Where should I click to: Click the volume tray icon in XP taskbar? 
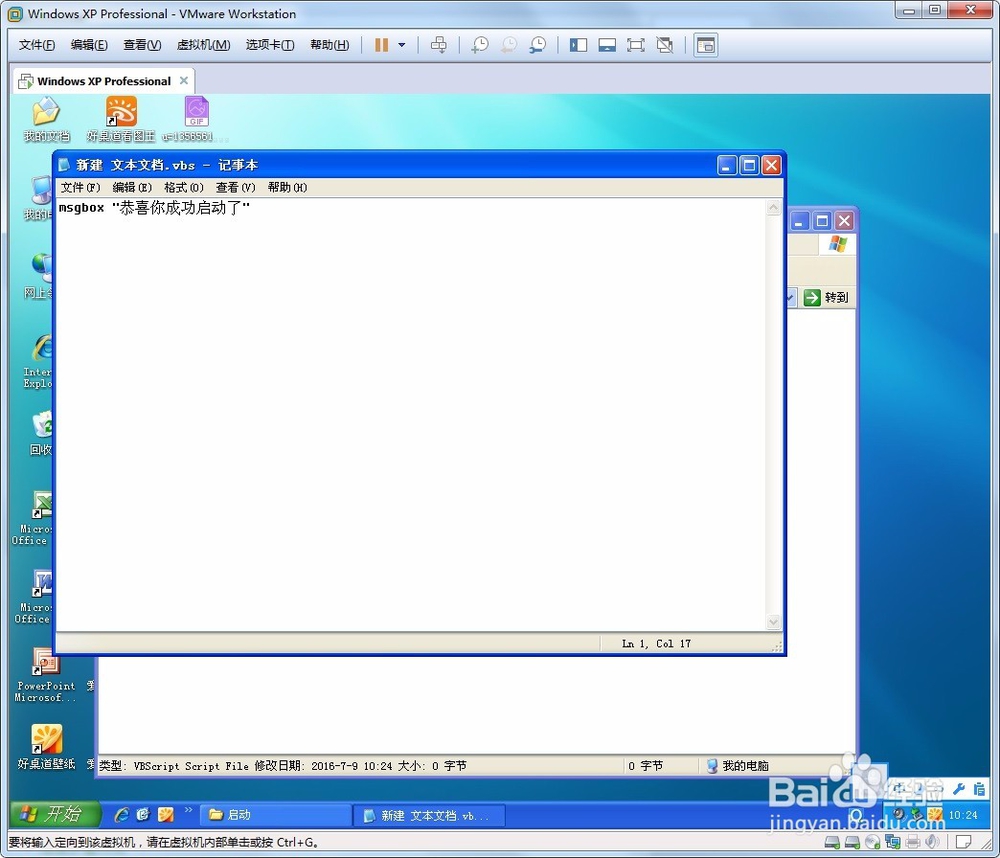coord(899,814)
